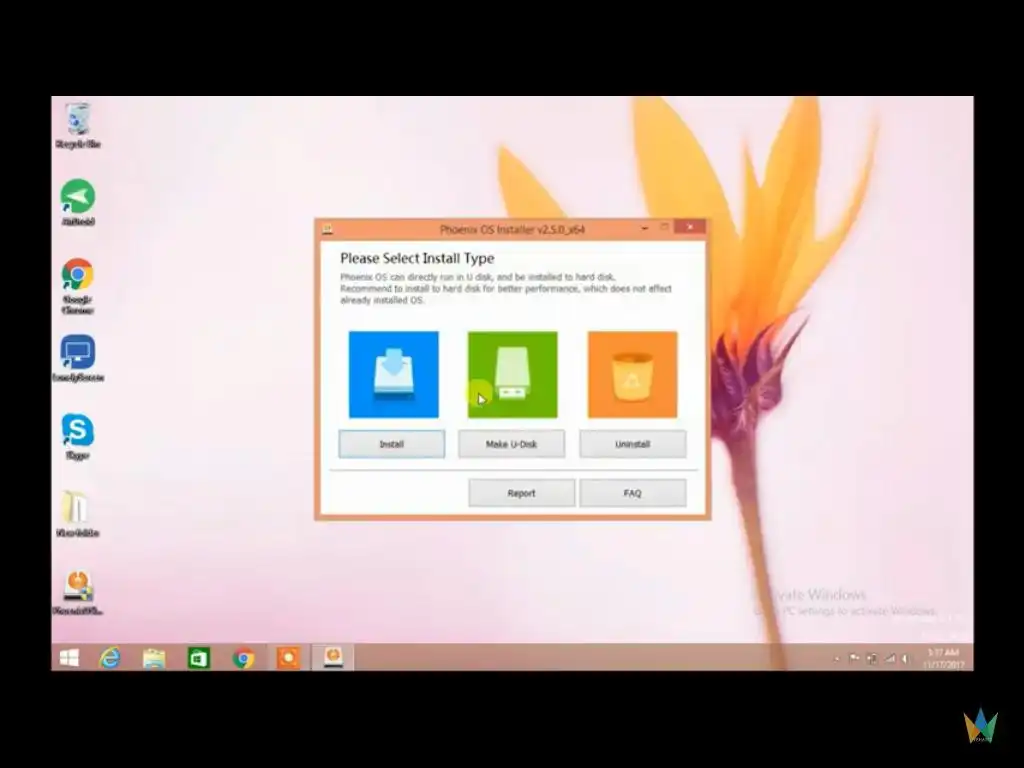The width and height of the screenshot is (1024, 768).
Task: Open the FAQ button
Action: (632, 493)
